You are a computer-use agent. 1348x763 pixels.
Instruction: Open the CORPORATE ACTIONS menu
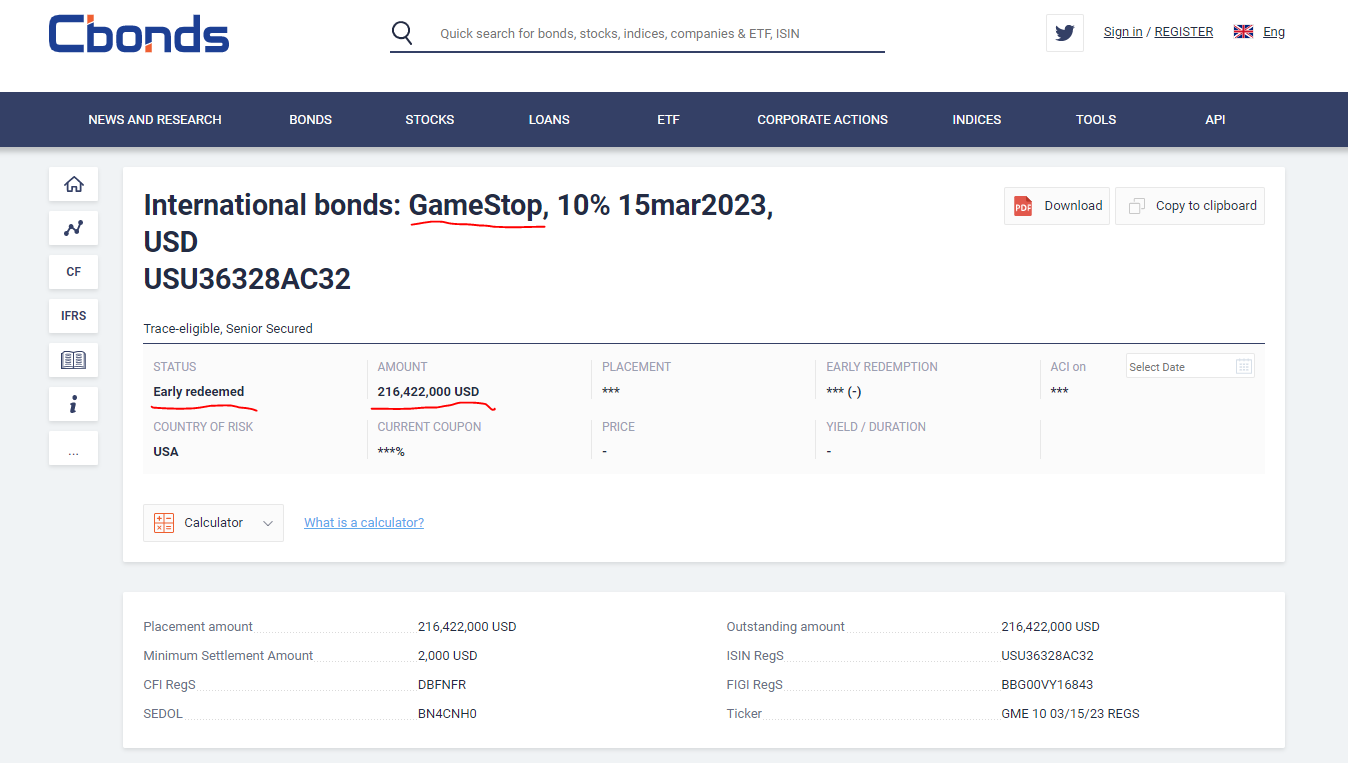822,120
